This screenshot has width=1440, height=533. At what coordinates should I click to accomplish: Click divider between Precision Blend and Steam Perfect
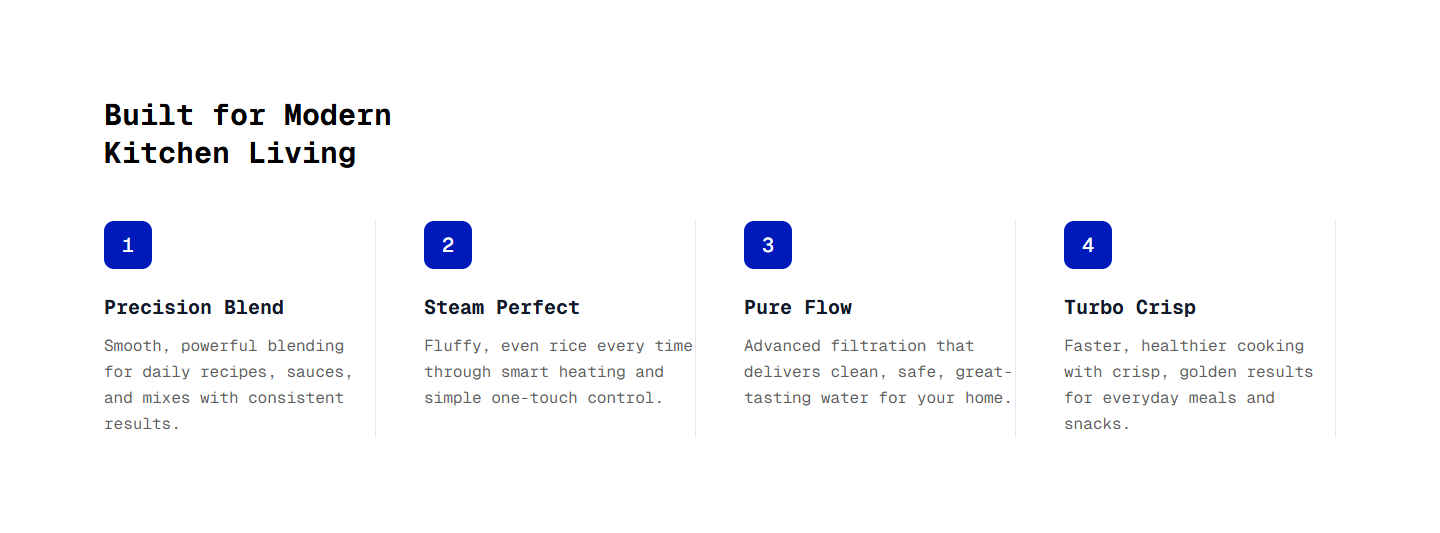click(376, 329)
